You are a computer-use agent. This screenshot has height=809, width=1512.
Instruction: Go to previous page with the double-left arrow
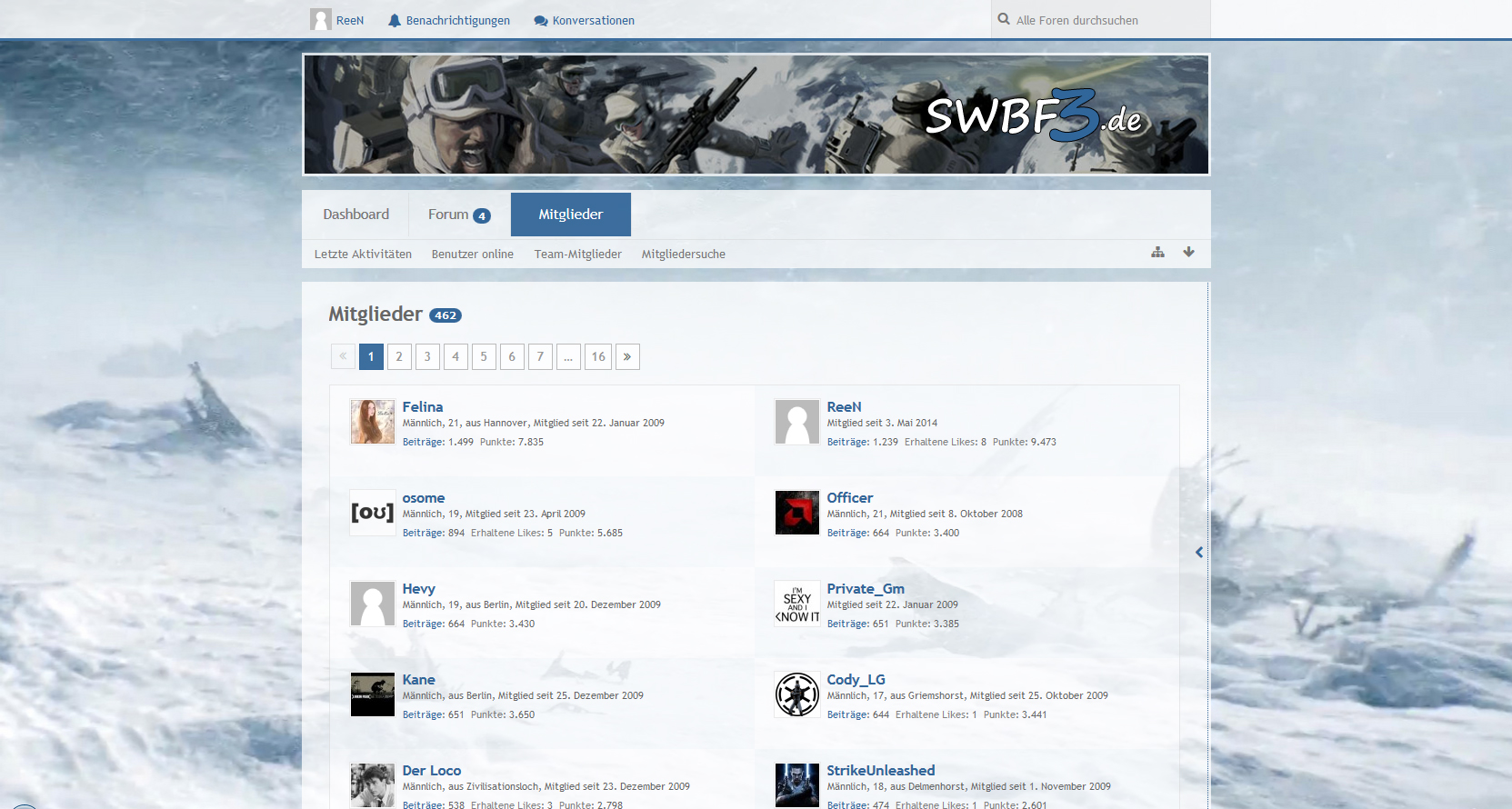tap(343, 356)
